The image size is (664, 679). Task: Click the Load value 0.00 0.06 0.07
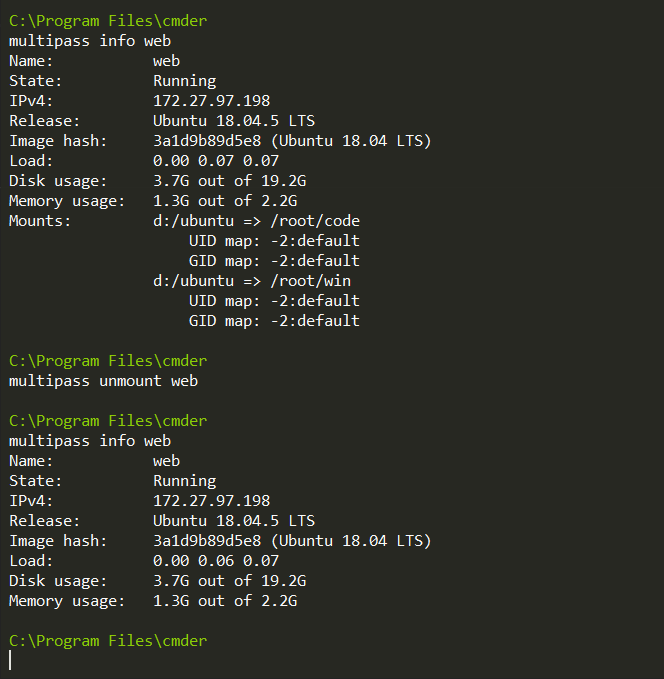[216, 561]
